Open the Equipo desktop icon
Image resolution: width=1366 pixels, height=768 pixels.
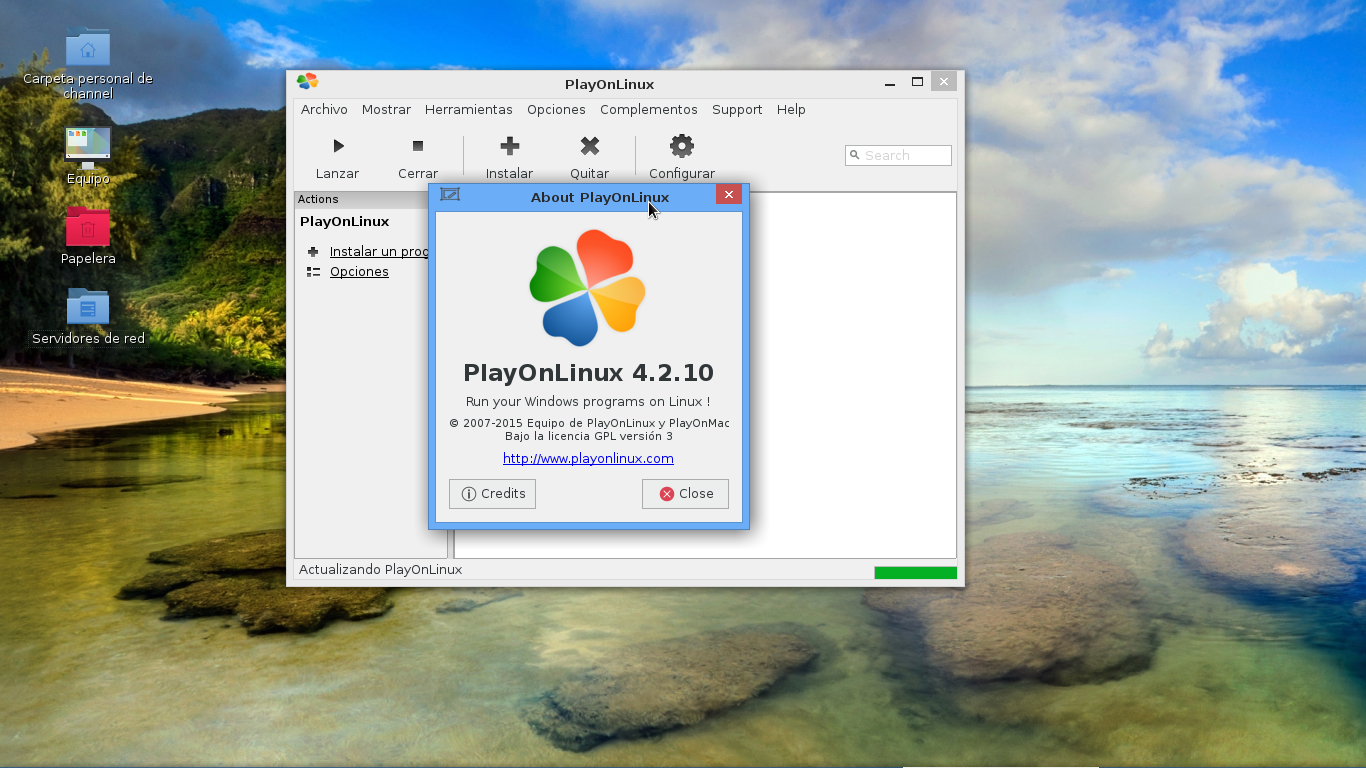pos(87,145)
